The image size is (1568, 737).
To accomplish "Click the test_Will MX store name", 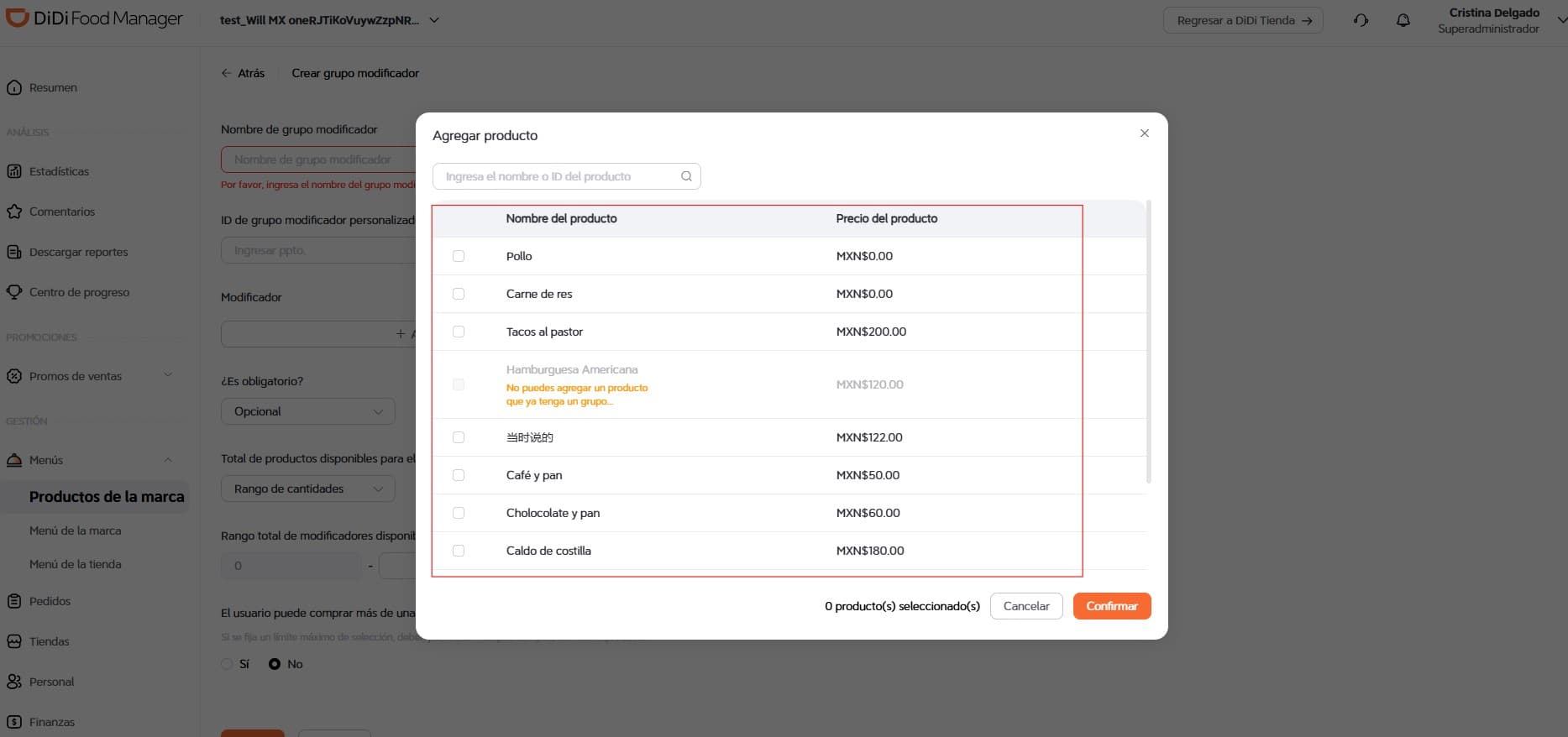I will [x=319, y=20].
